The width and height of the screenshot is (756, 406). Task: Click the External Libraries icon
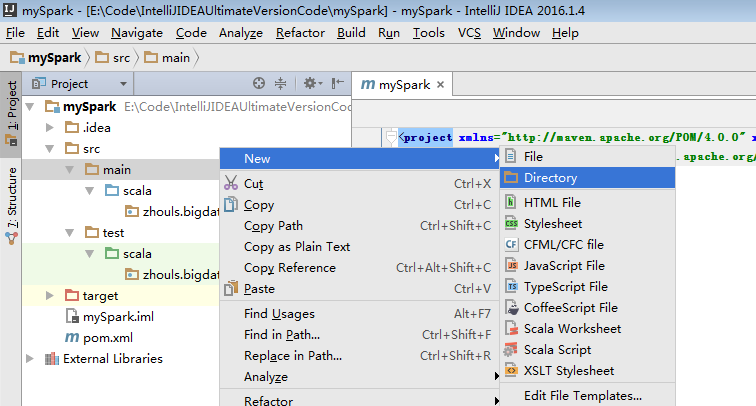coord(52,359)
